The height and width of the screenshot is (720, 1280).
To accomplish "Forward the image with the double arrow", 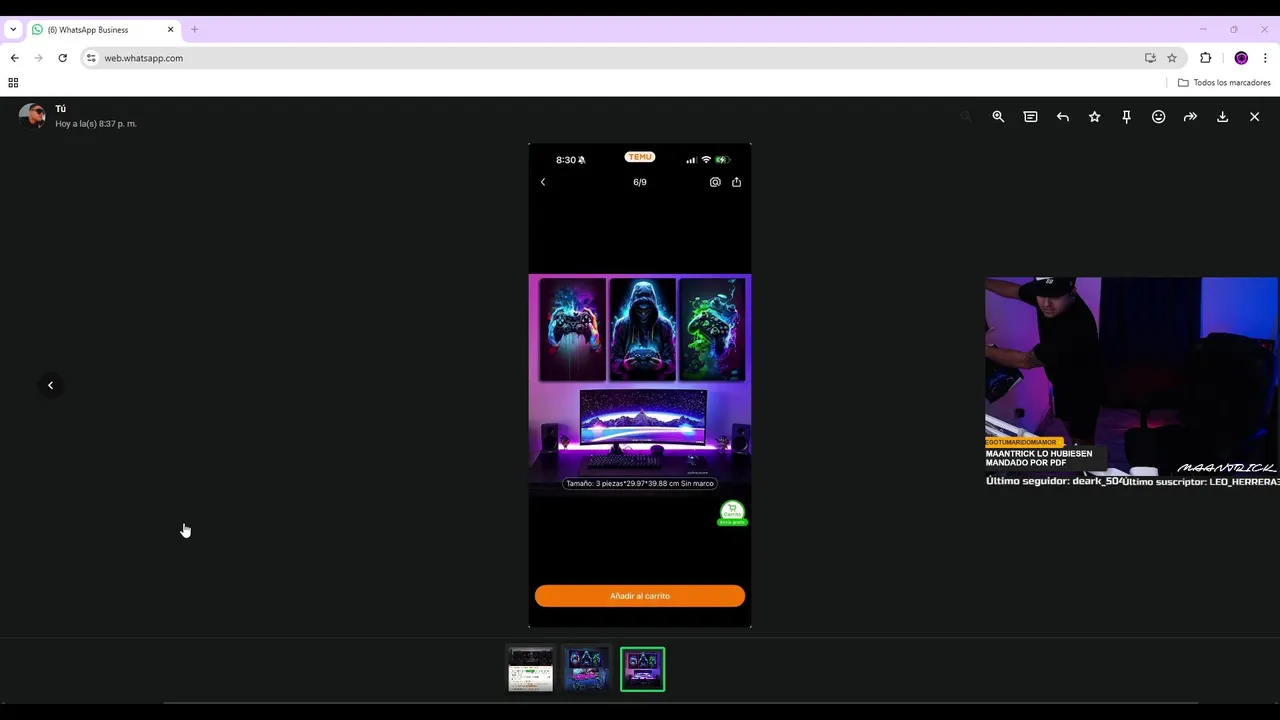I will [x=1190, y=117].
